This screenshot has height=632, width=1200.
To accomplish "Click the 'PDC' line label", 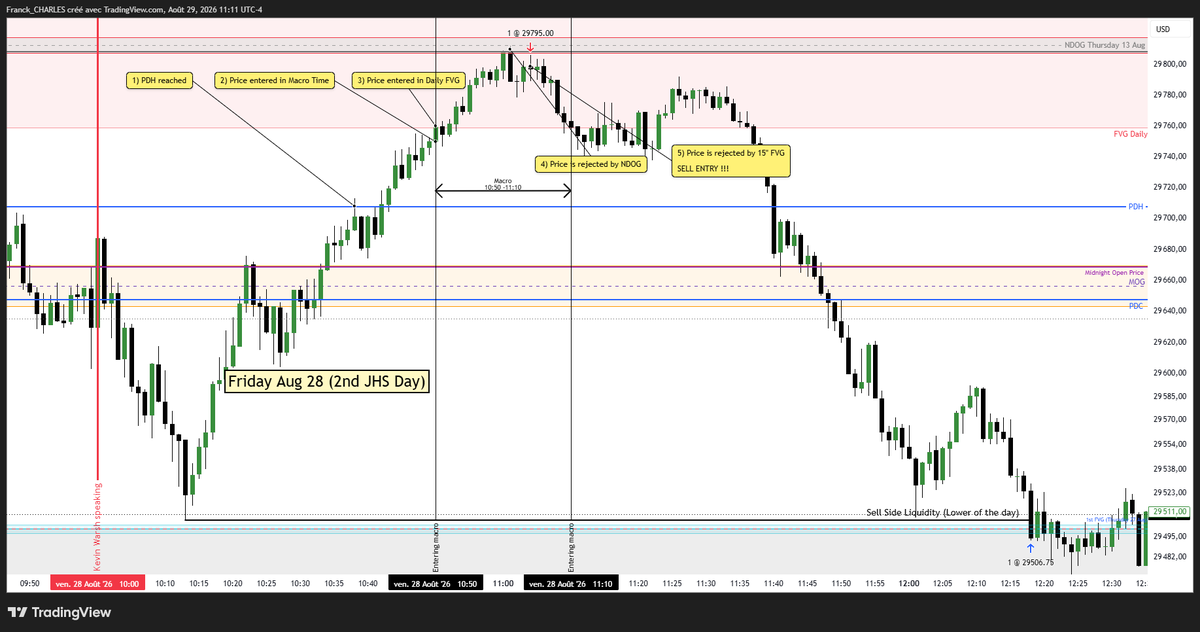I will [x=1136, y=305].
